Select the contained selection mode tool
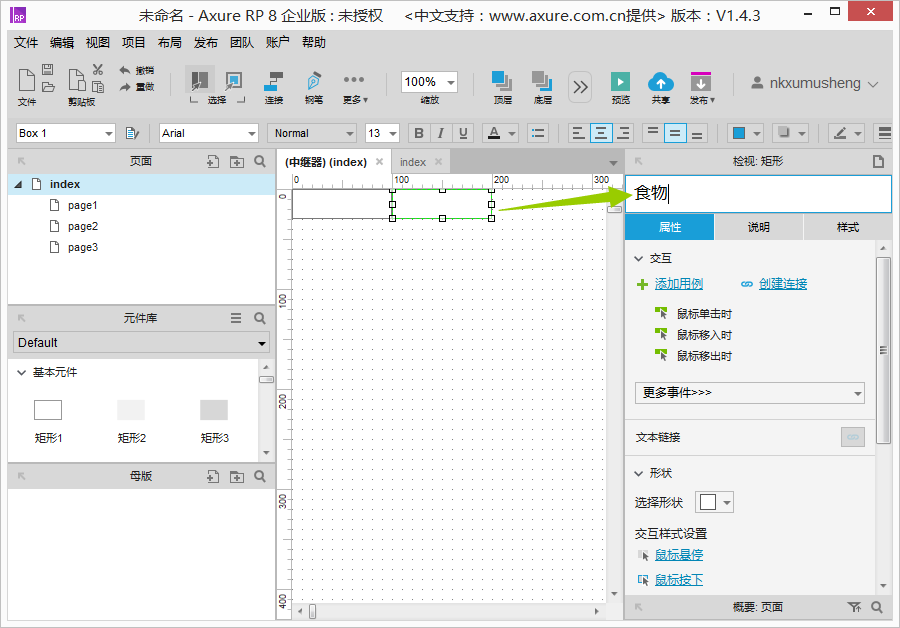The height and width of the screenshot is (628, 900). coord(234,80)
